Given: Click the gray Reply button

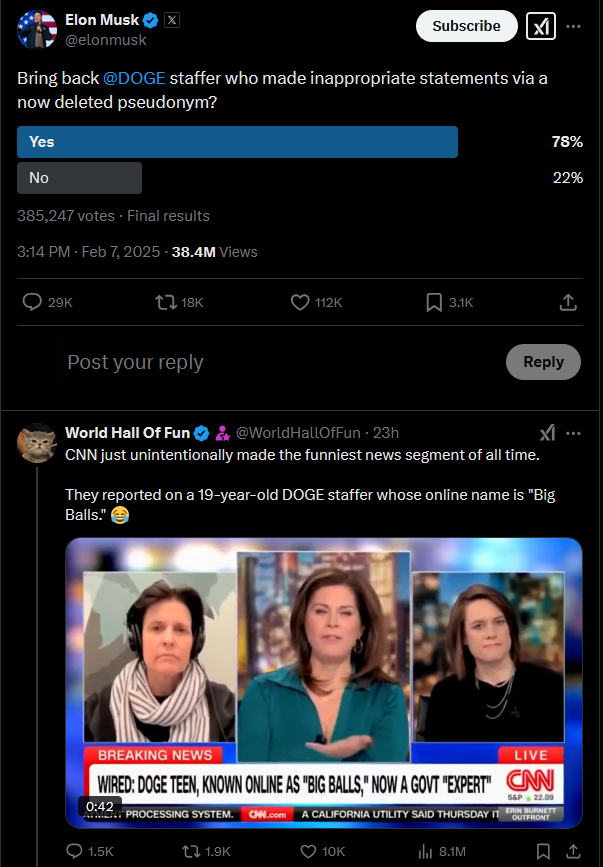Looking at the screenshot, I should [543, 362].
